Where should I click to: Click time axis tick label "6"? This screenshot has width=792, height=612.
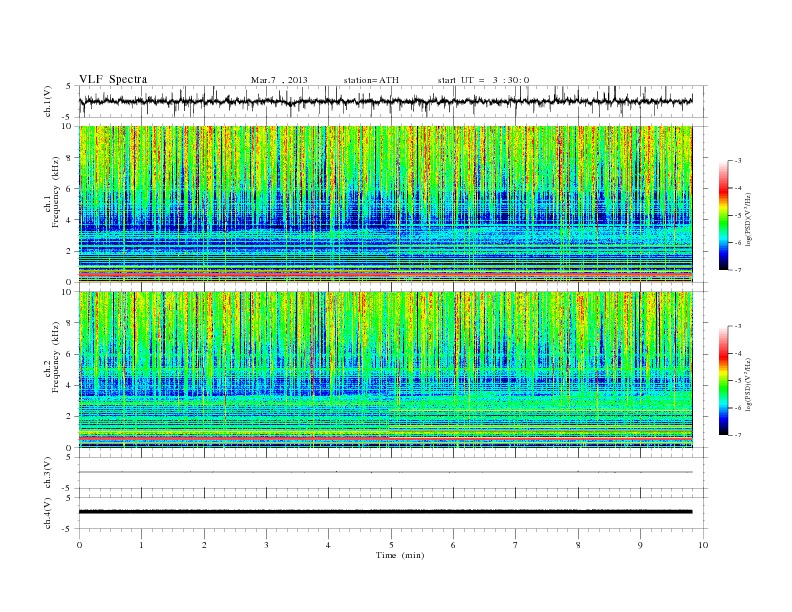tap(453, 545)
